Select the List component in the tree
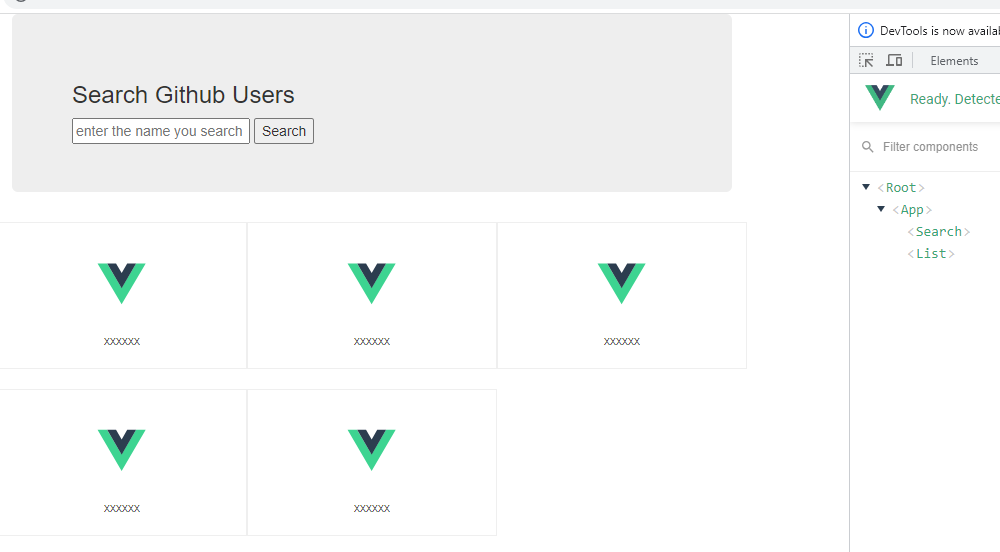 pyautogui.click(x=931, y=254)
